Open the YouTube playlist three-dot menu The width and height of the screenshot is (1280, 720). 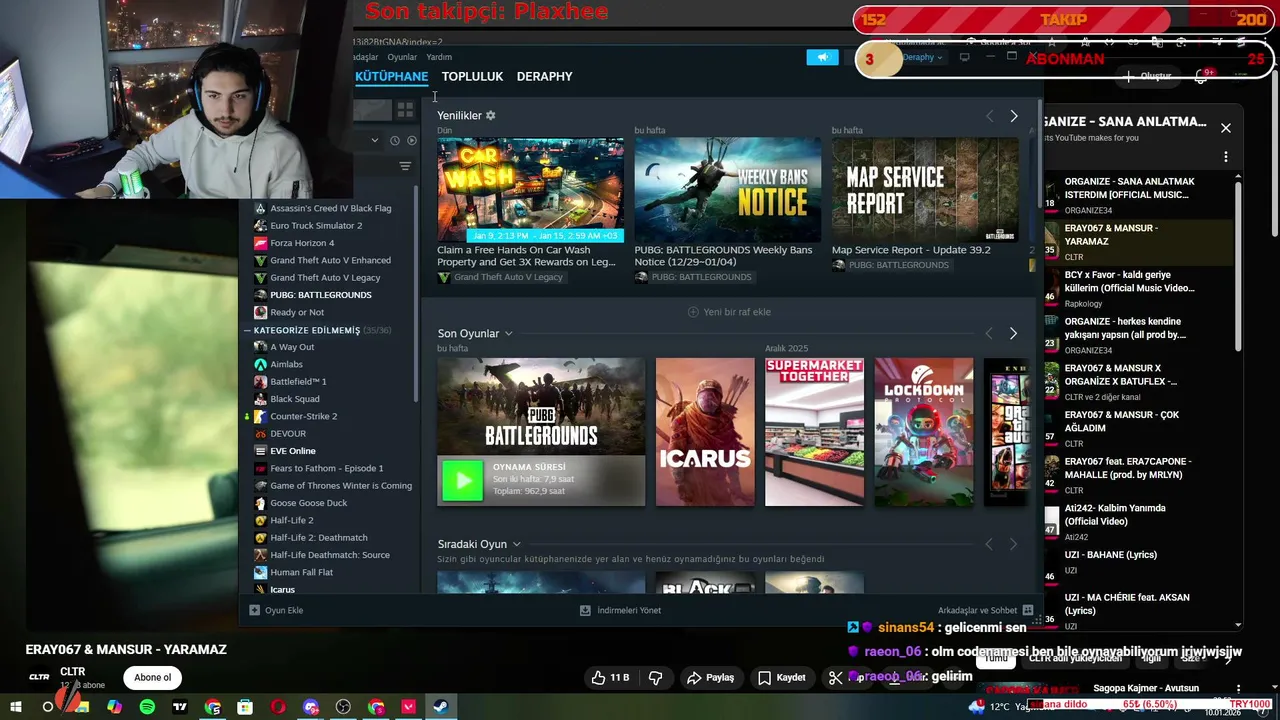pos(1225,157)
